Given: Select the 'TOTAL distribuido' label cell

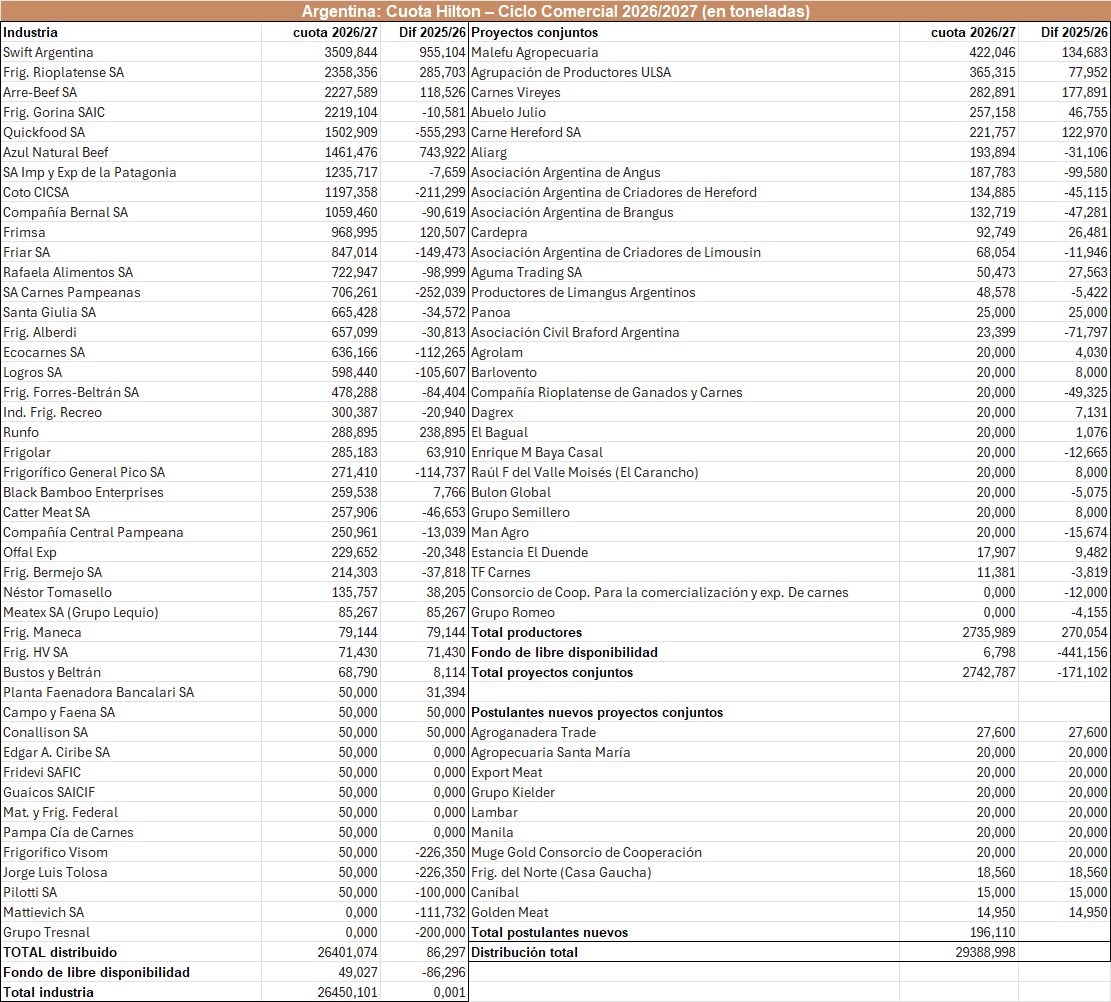Looking at the screenshot, I should point(131,952).
